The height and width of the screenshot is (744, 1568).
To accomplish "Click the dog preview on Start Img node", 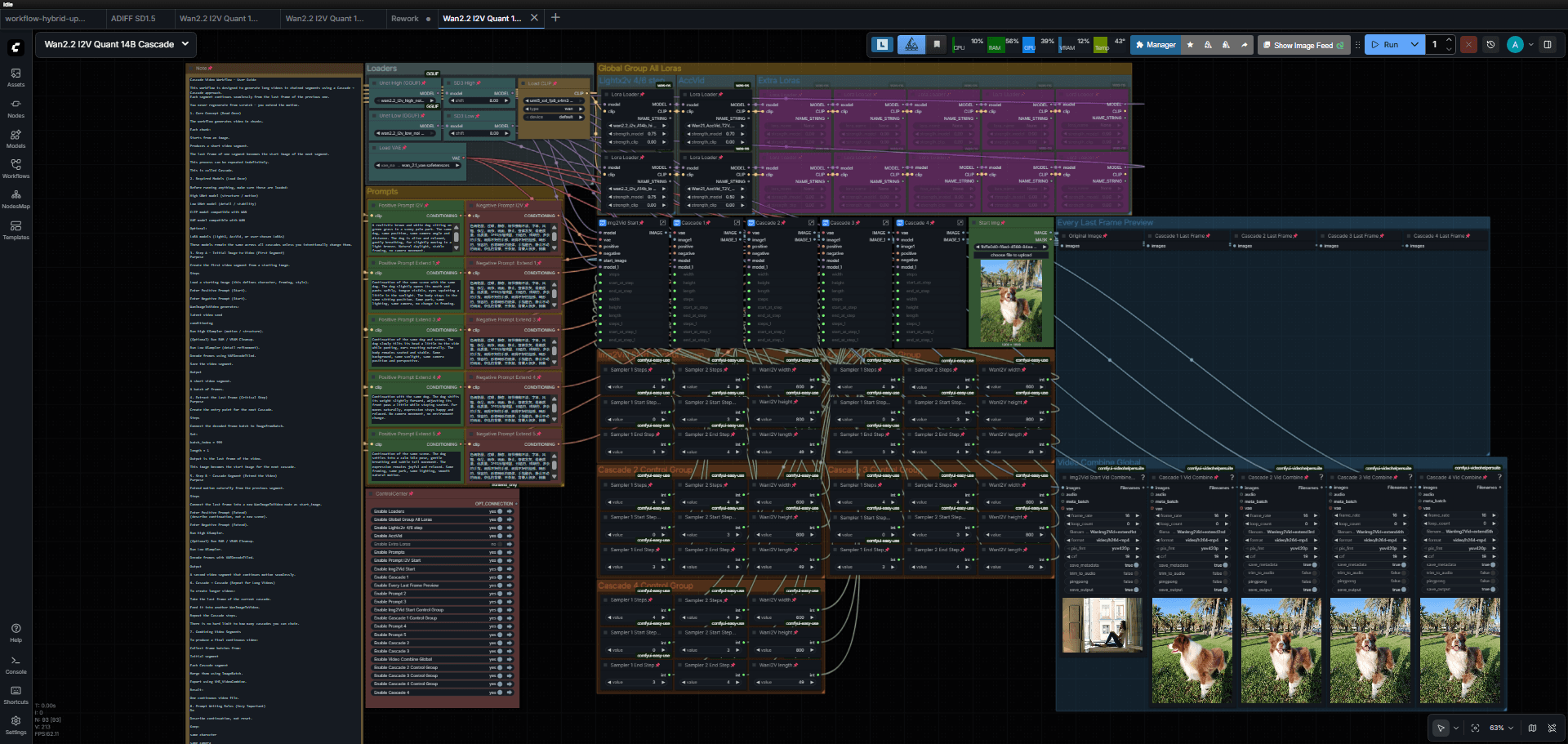I will pyautogui.click(x=1011, y=302).
